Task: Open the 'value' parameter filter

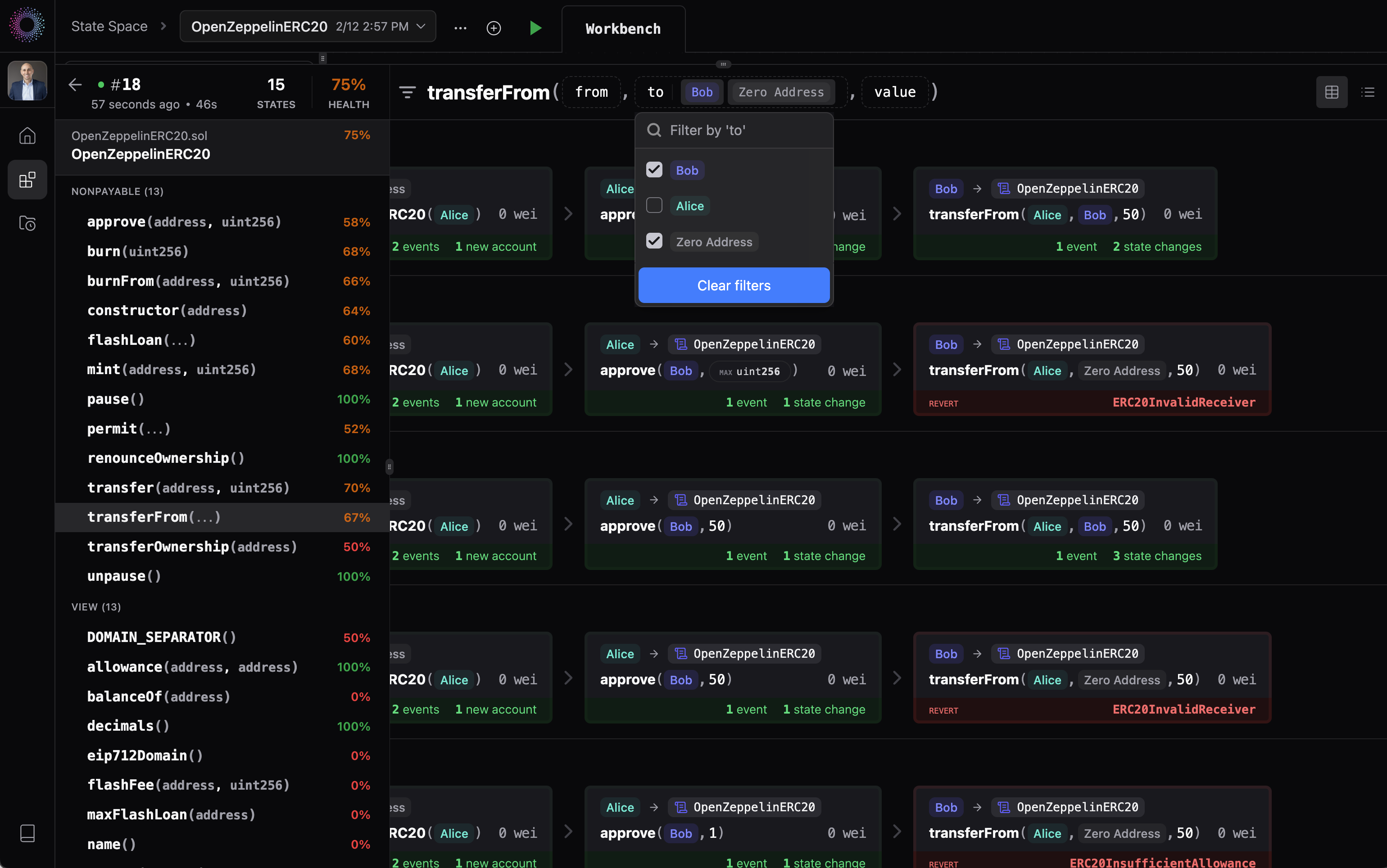Action: click(x=894, y=92)
